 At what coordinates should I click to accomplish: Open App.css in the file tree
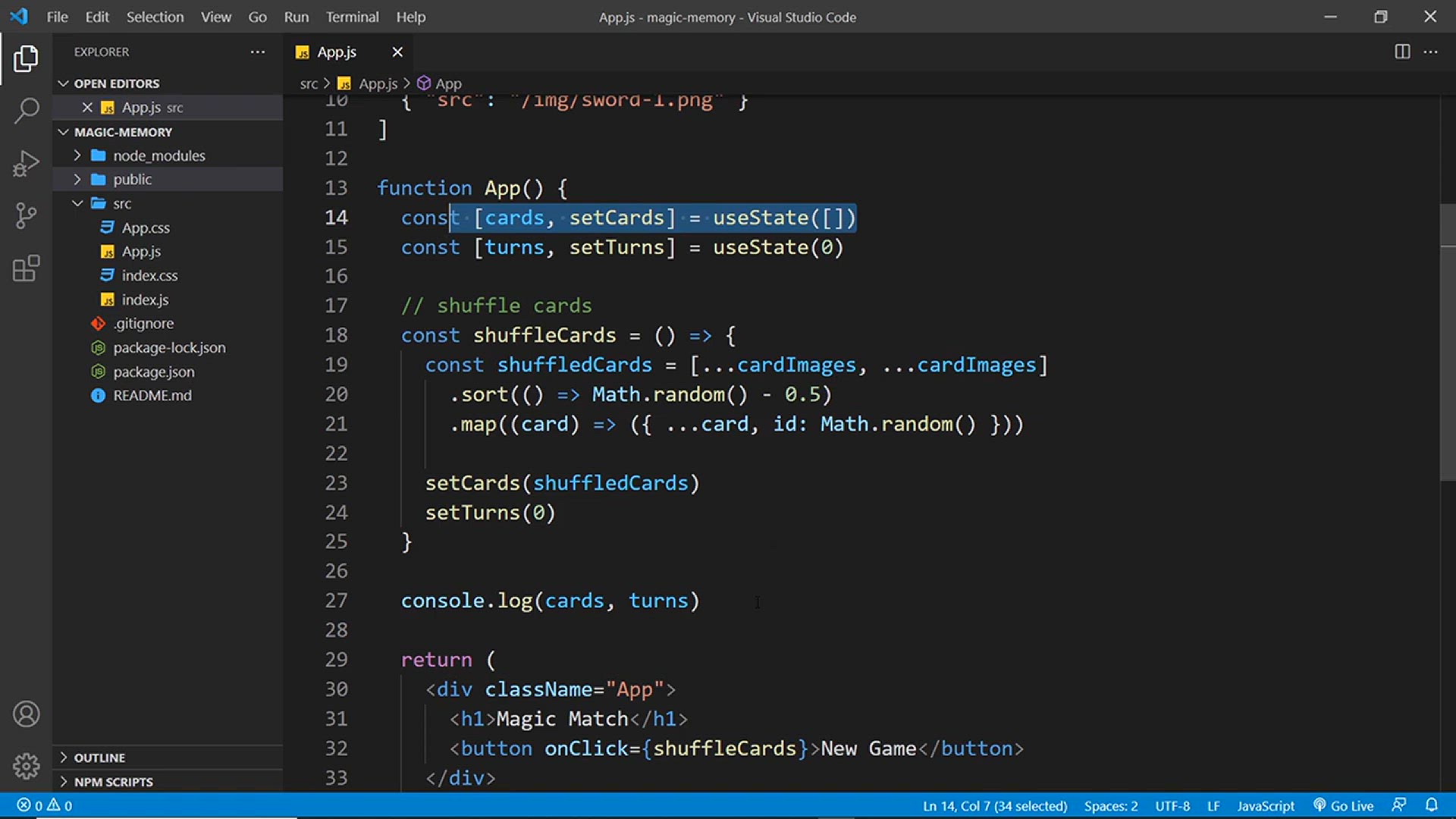pos(146,227)
